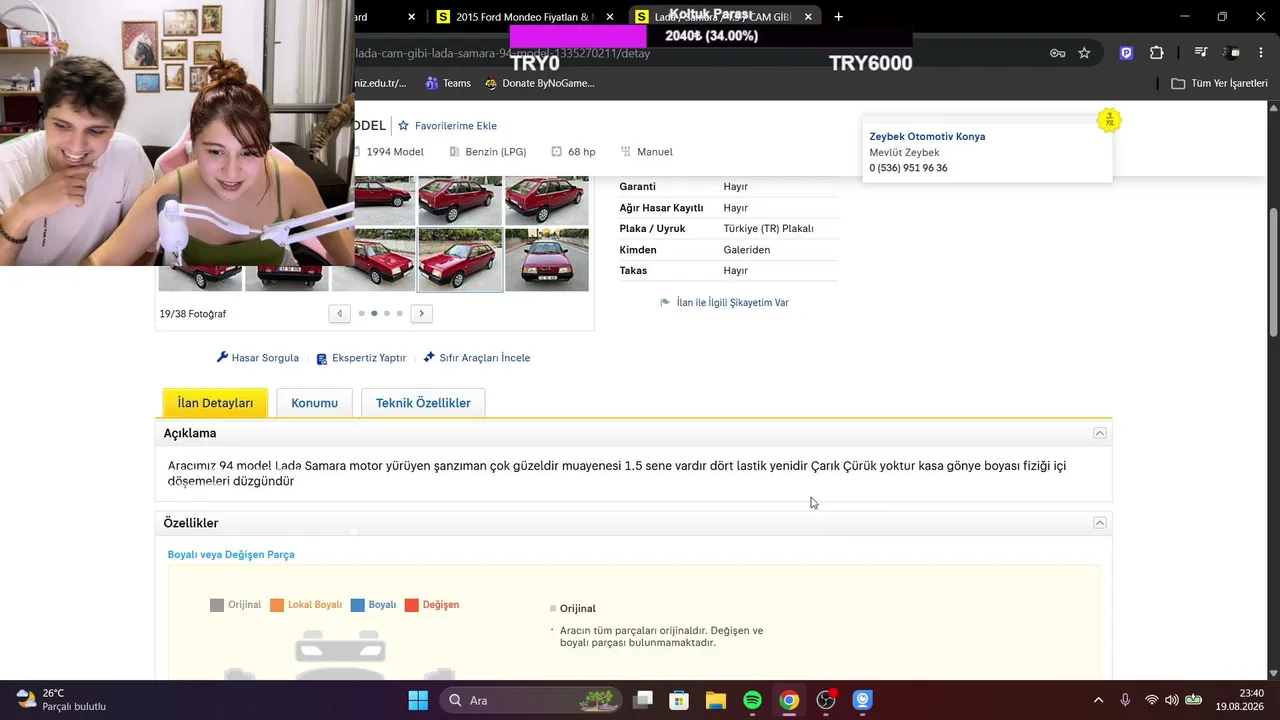The width and height of the screenshot is (1280, 720).
Task: Open the clock and date showing 23:40
Action: coord(1239,700)
